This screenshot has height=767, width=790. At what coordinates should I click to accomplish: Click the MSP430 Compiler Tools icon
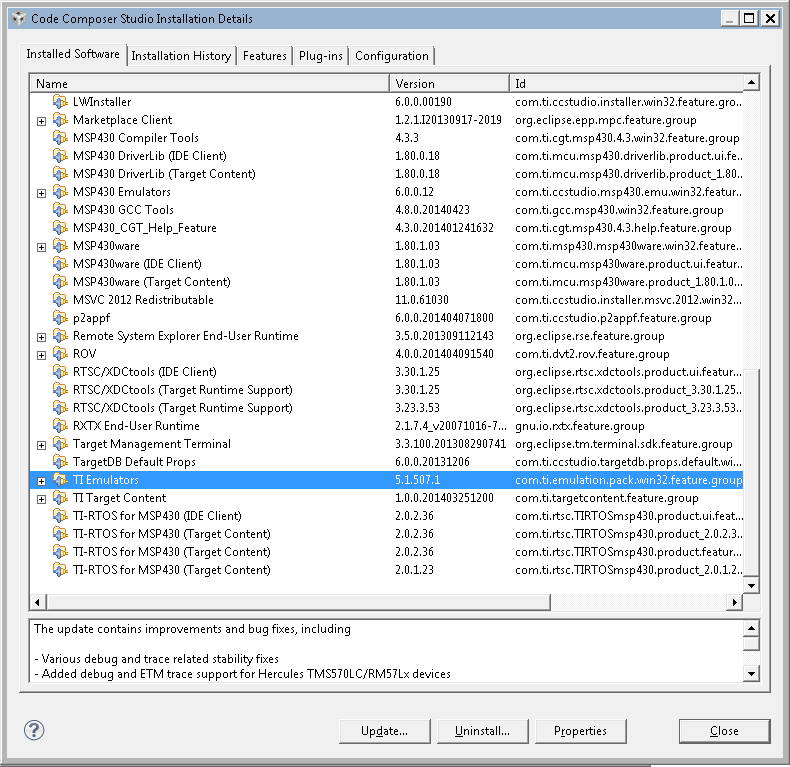60,138
